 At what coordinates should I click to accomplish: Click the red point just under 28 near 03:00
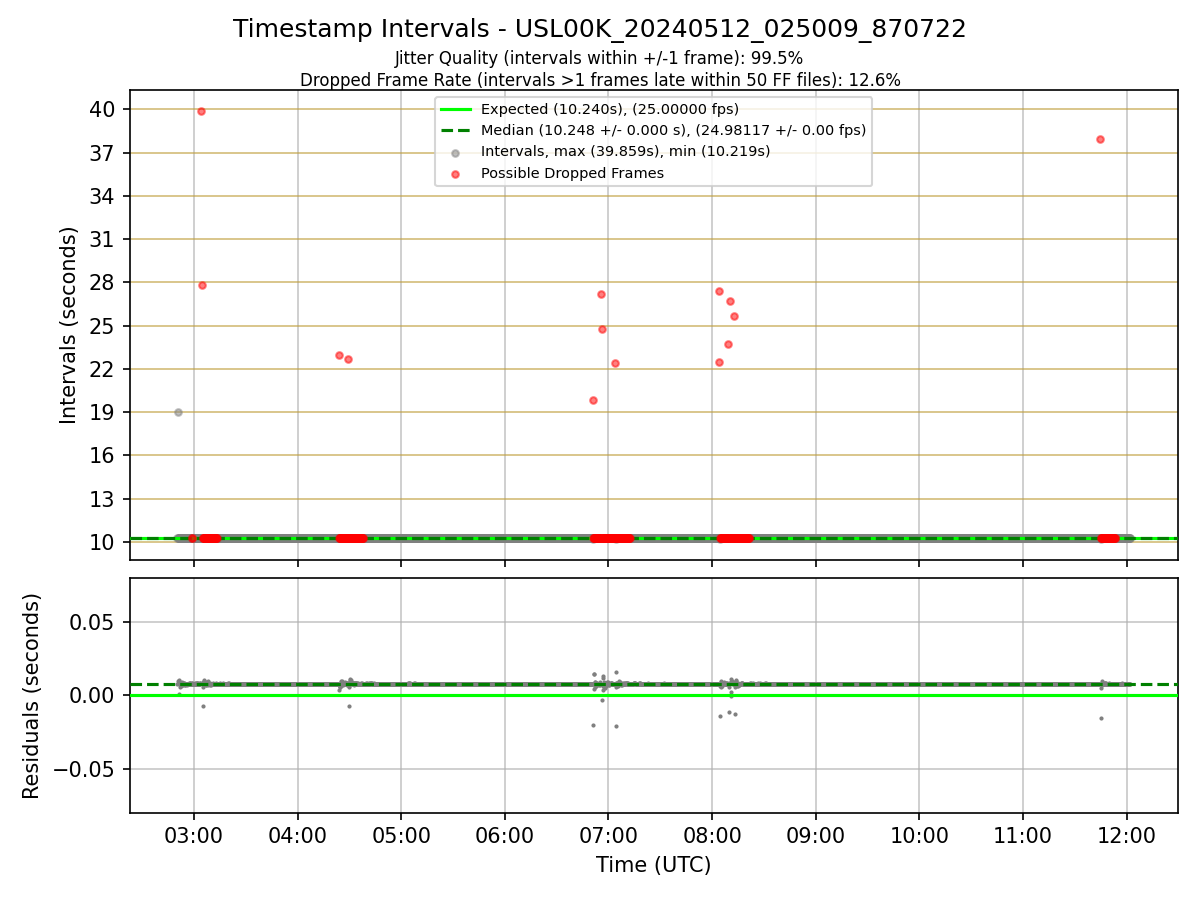click(202, 285)
